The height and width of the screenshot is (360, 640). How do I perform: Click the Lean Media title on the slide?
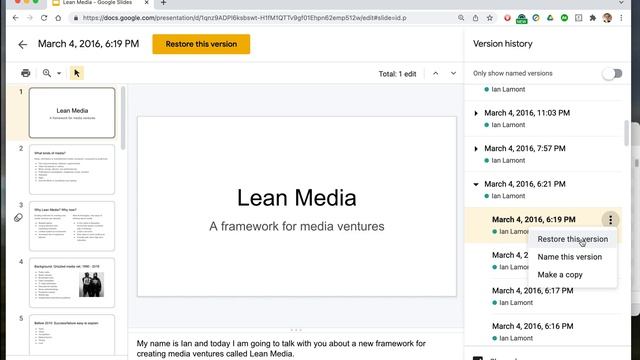297,198
